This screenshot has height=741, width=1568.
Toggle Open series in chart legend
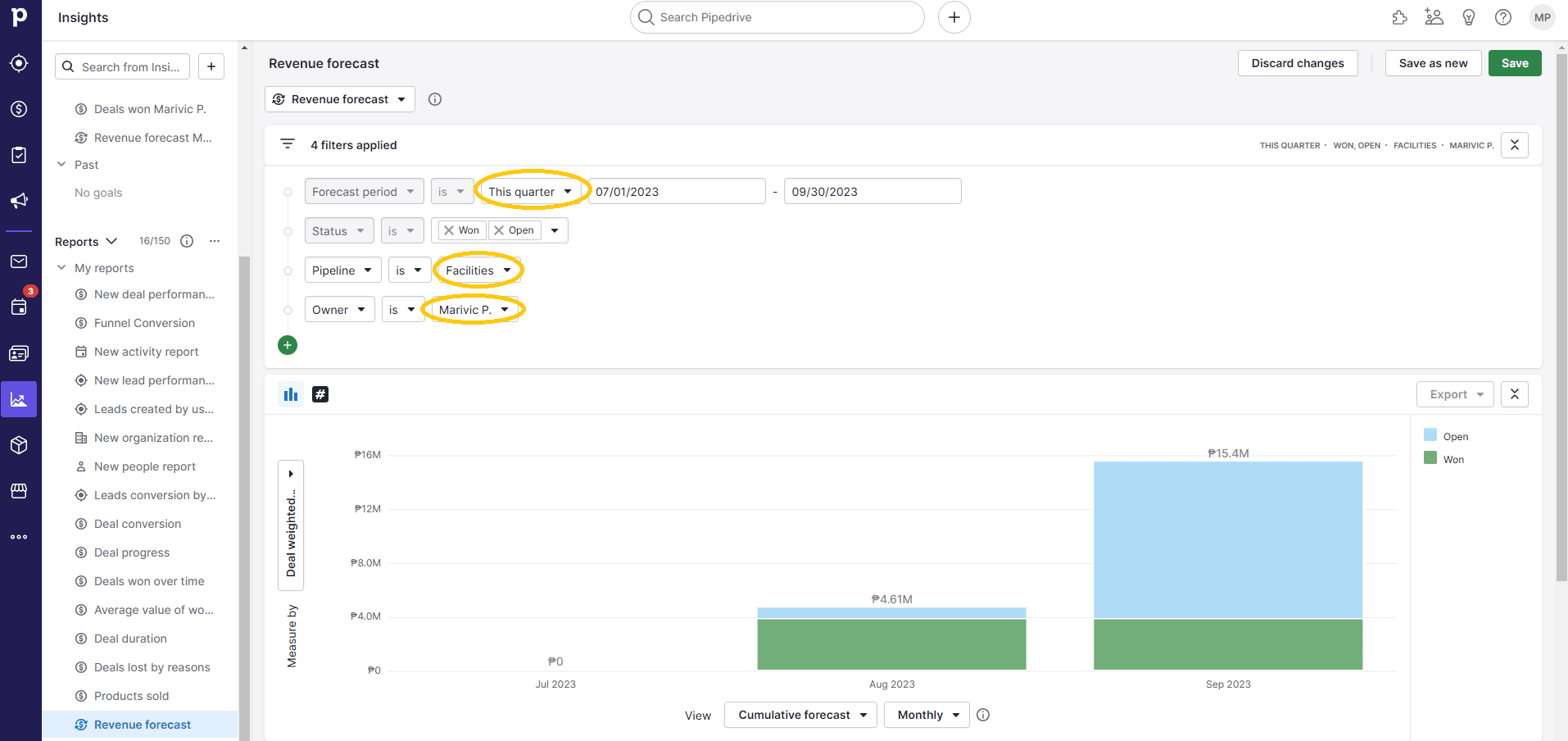click(1446, 436)
